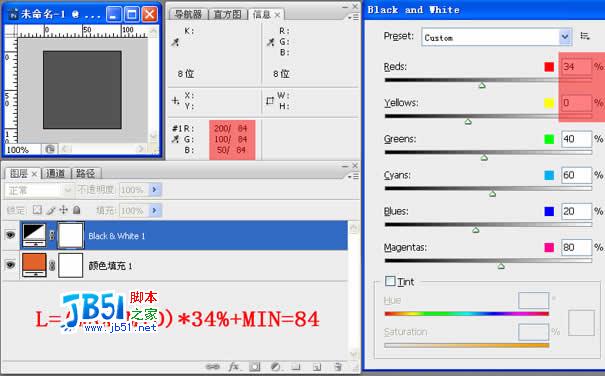Click the Saturation slider bar
The image size is (605, 376).
tap(466, 345)
